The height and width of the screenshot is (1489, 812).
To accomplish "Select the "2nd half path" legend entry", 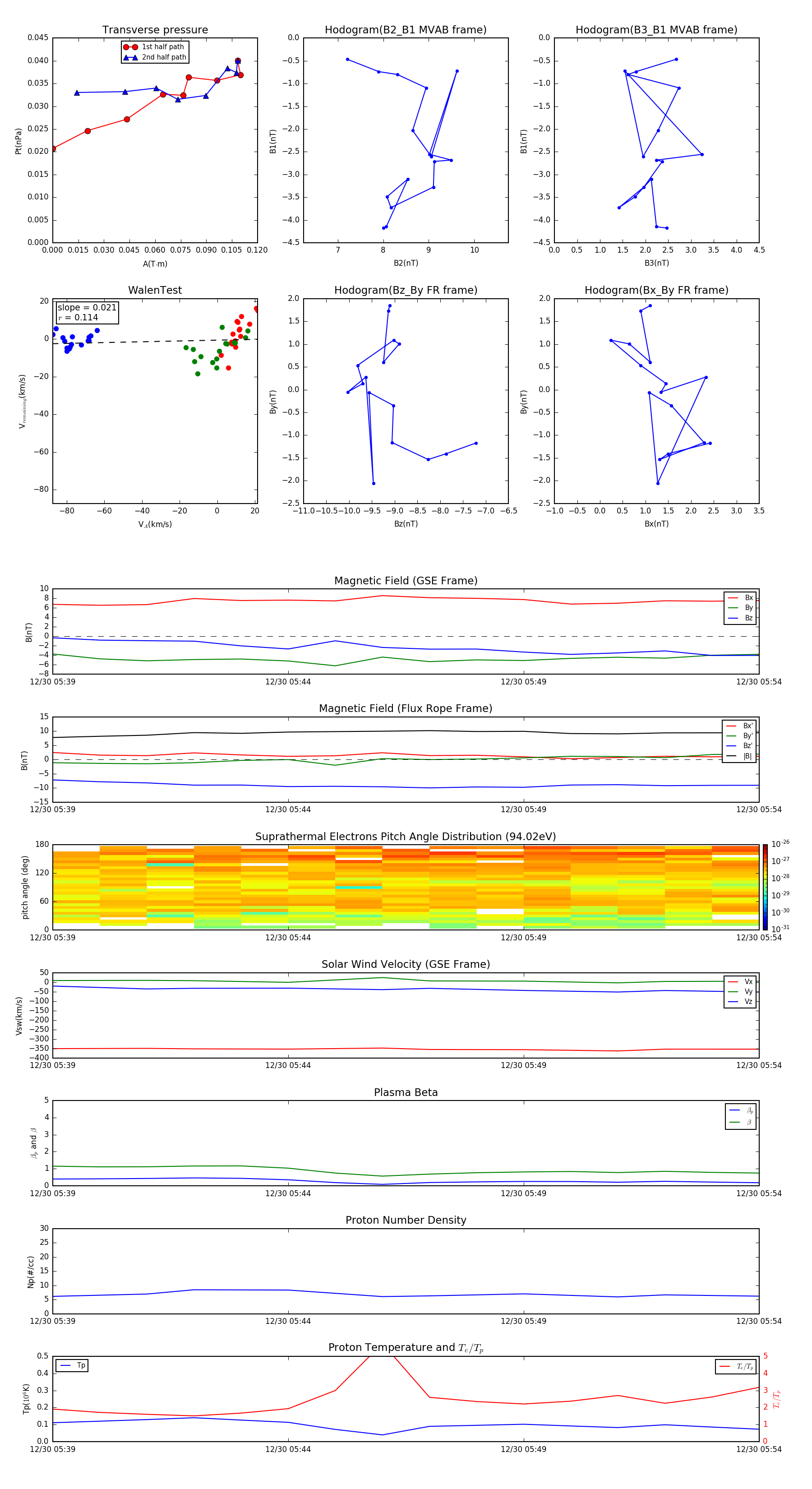I will 154,57.
